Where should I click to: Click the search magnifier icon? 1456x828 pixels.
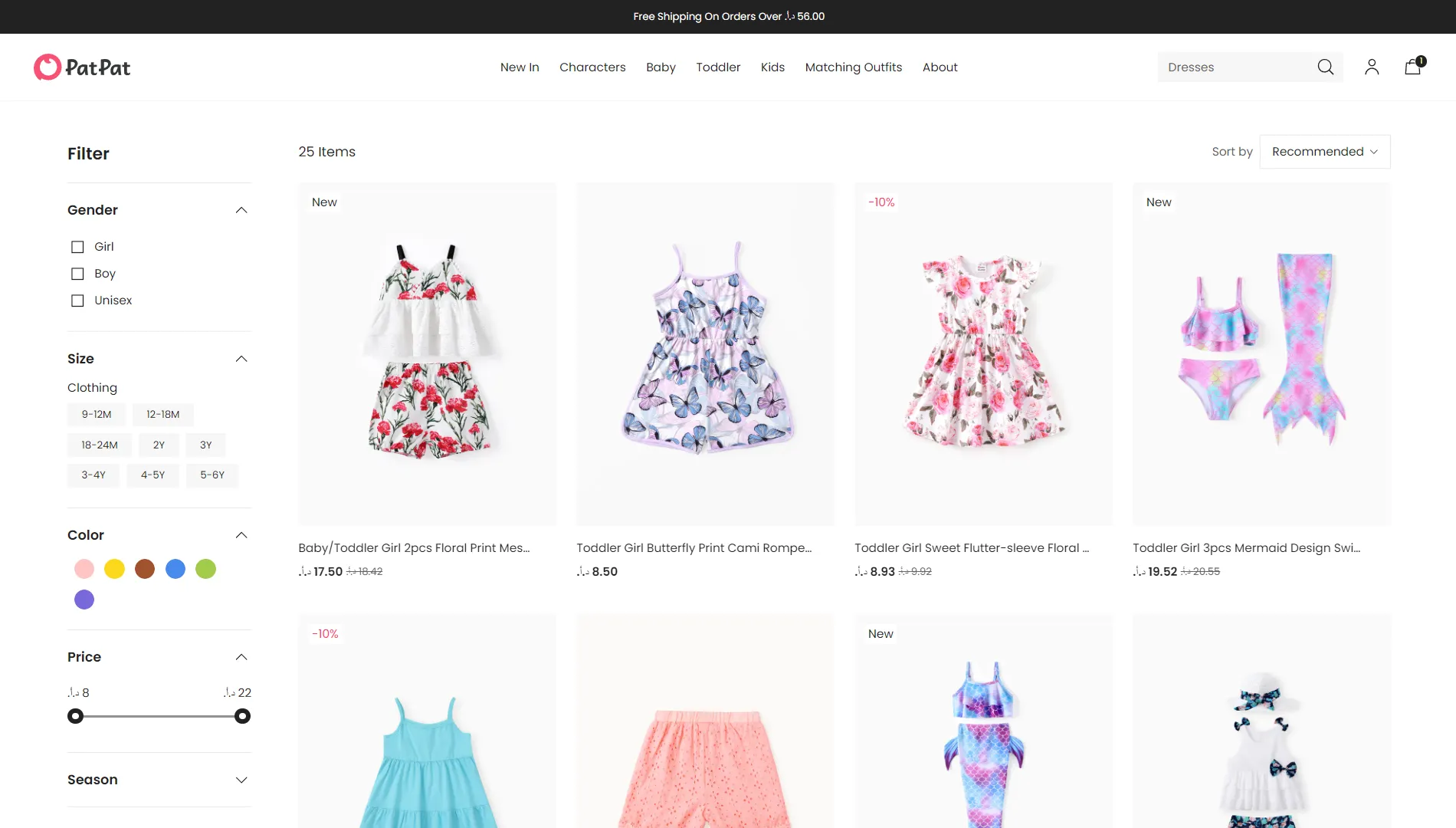(1326, 67)
